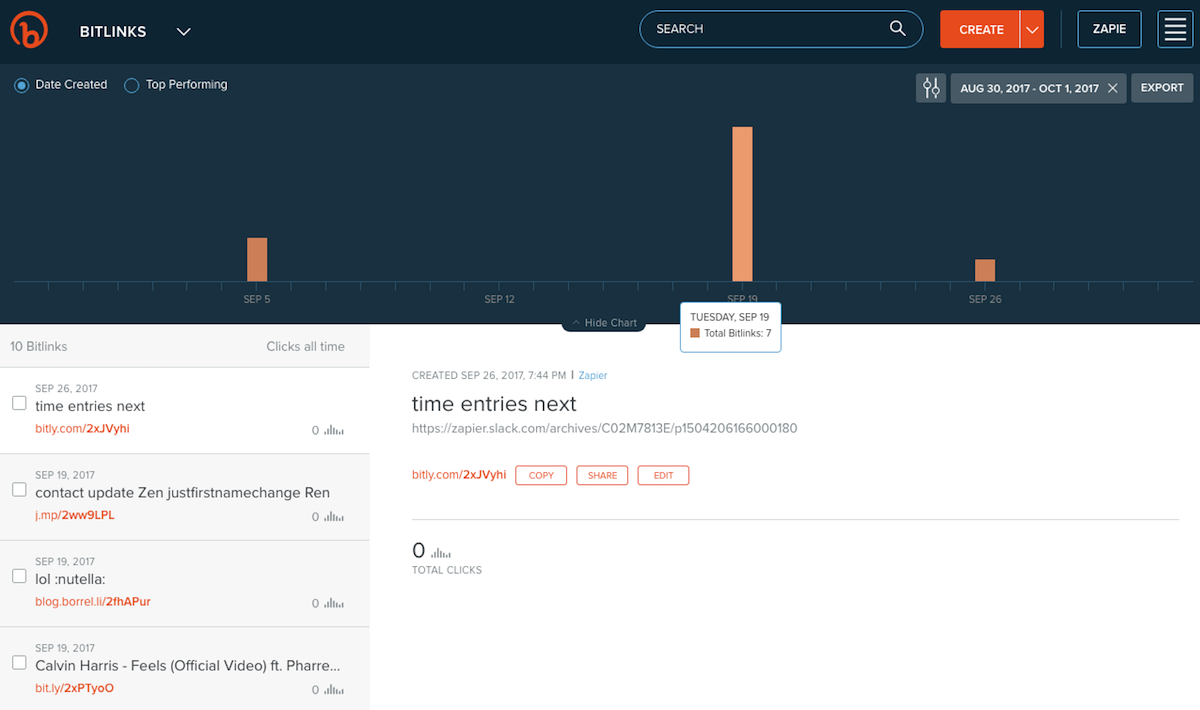Click the chart icon beside total clicks
This screenshot has height=710, width=1200.
(441, 552)
